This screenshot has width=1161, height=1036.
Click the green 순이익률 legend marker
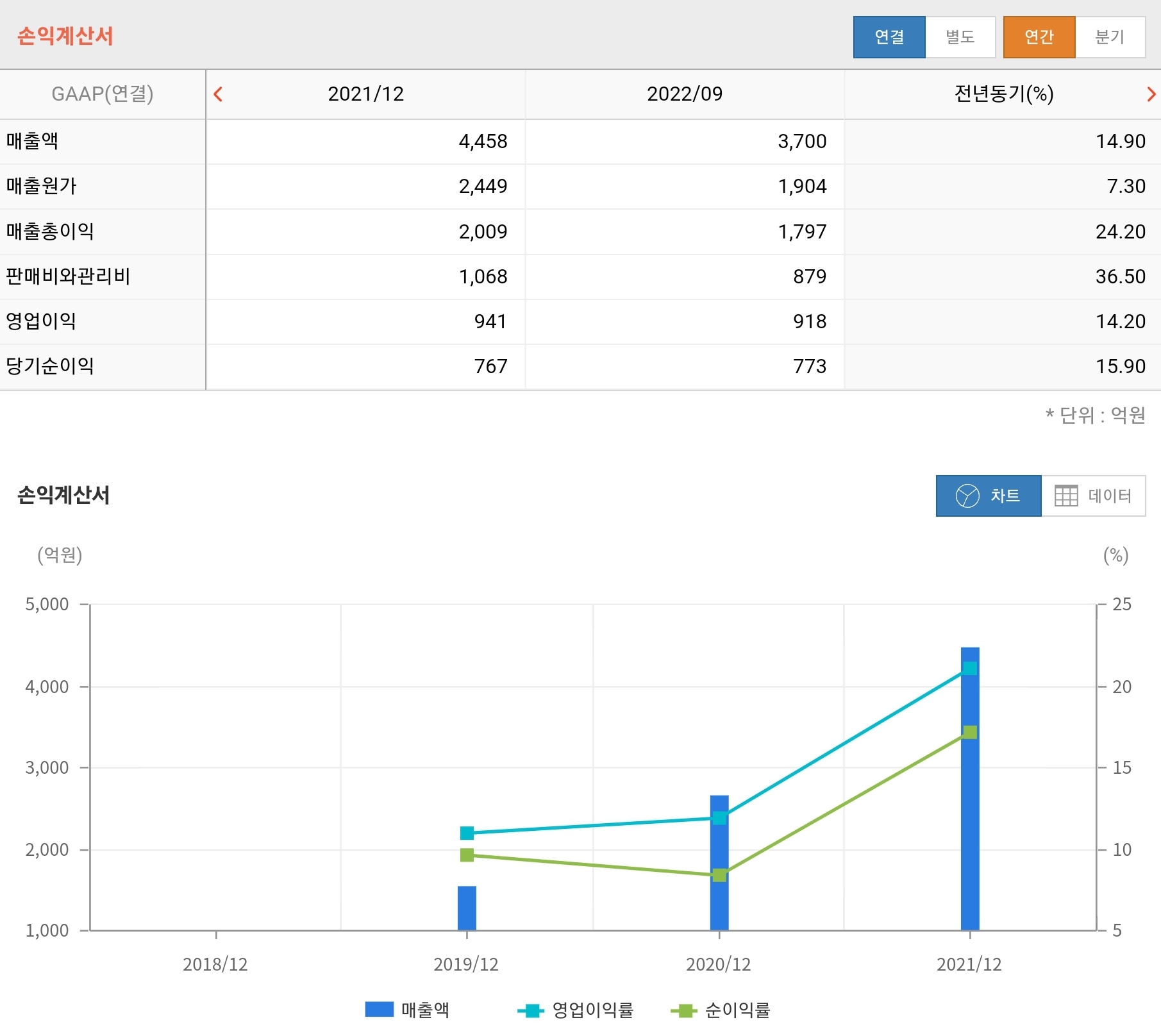(x=684, y=1011)
